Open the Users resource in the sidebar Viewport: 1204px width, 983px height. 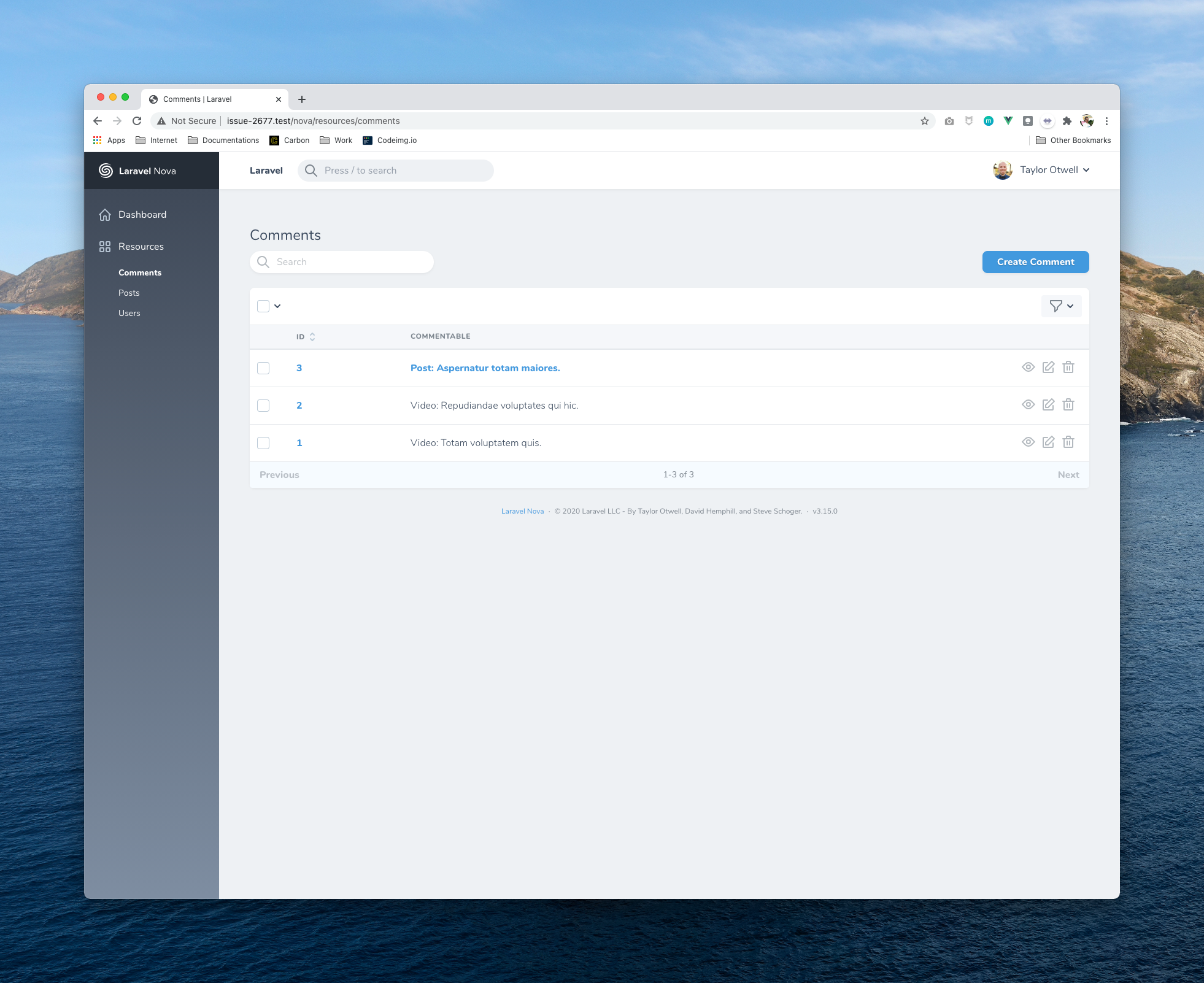pos(129,313)
